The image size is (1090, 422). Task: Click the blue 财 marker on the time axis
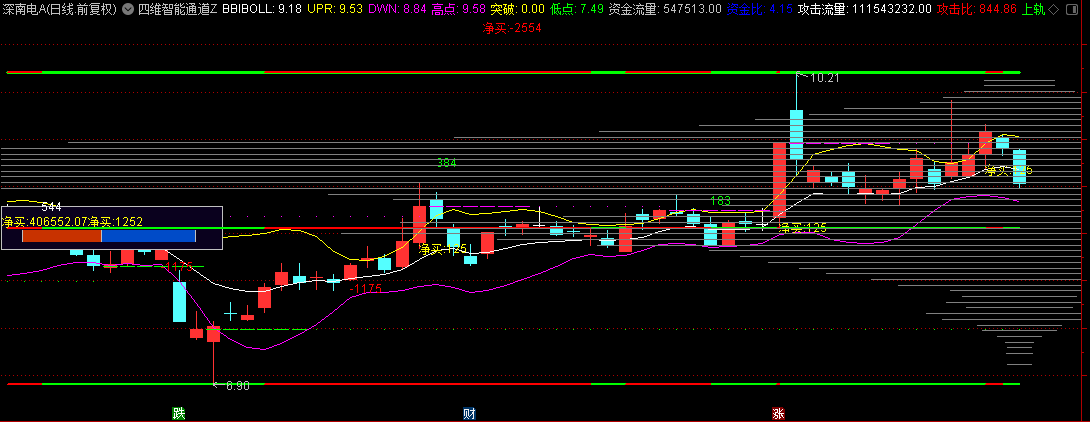[x=470, y=414]
